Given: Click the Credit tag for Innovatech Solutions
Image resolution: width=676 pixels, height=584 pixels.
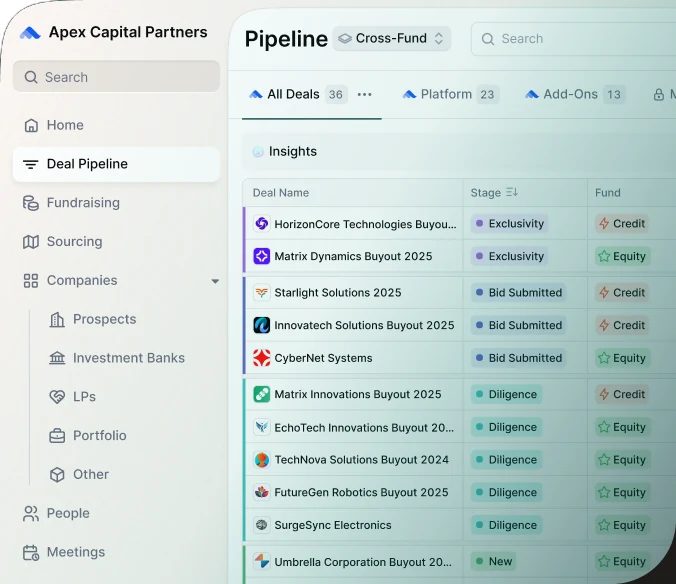Looking at the screenshot, I should [x=622, y=325].
